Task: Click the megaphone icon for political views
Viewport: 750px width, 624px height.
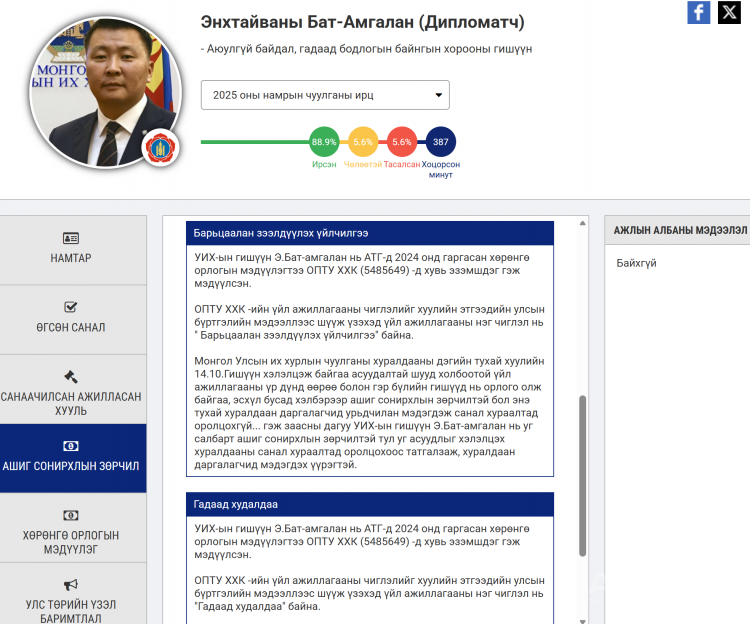Action: coord(71,585)
